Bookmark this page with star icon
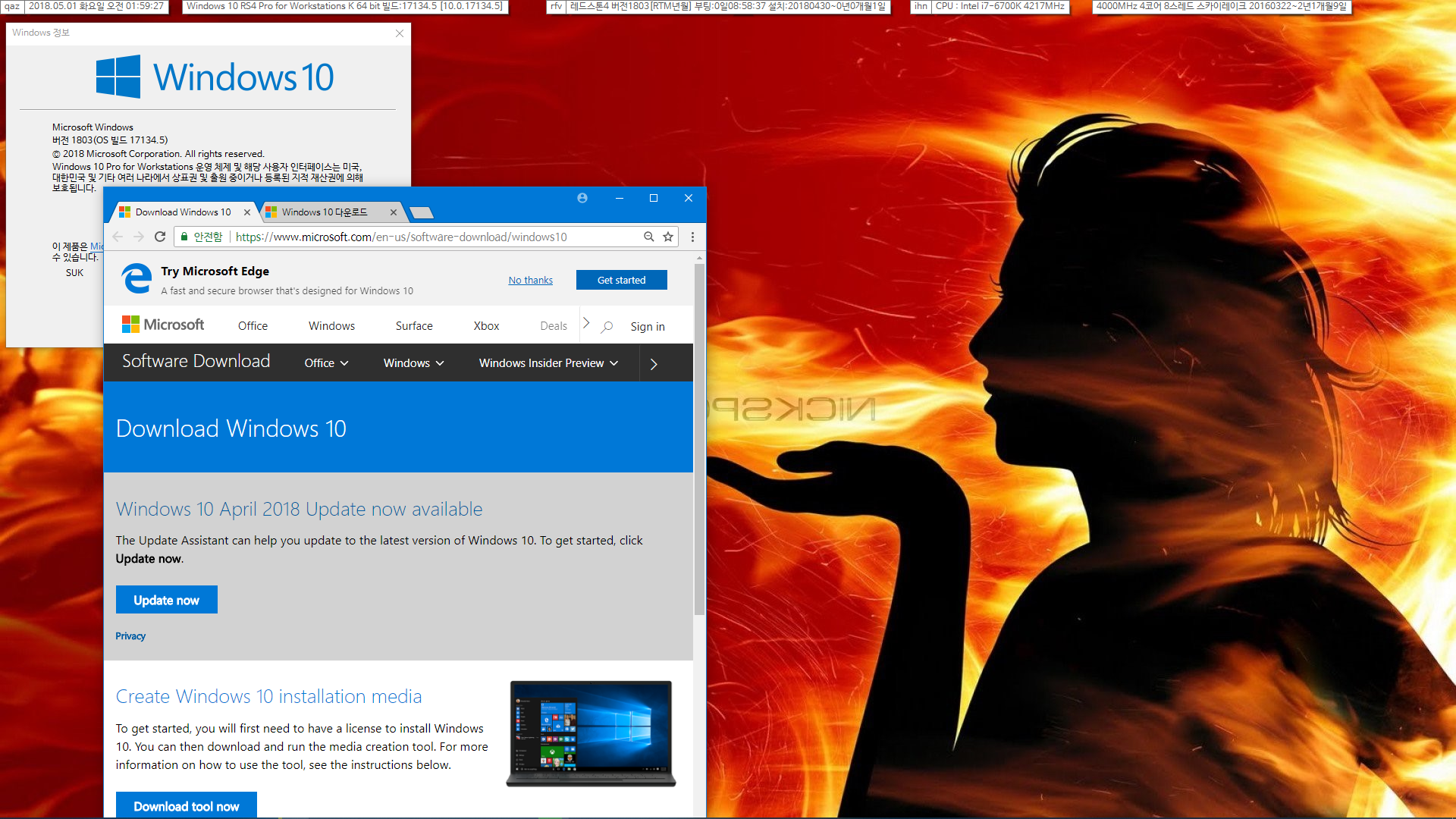The width and height of the screenshot is (1456, 819). [x=668, y=237]
